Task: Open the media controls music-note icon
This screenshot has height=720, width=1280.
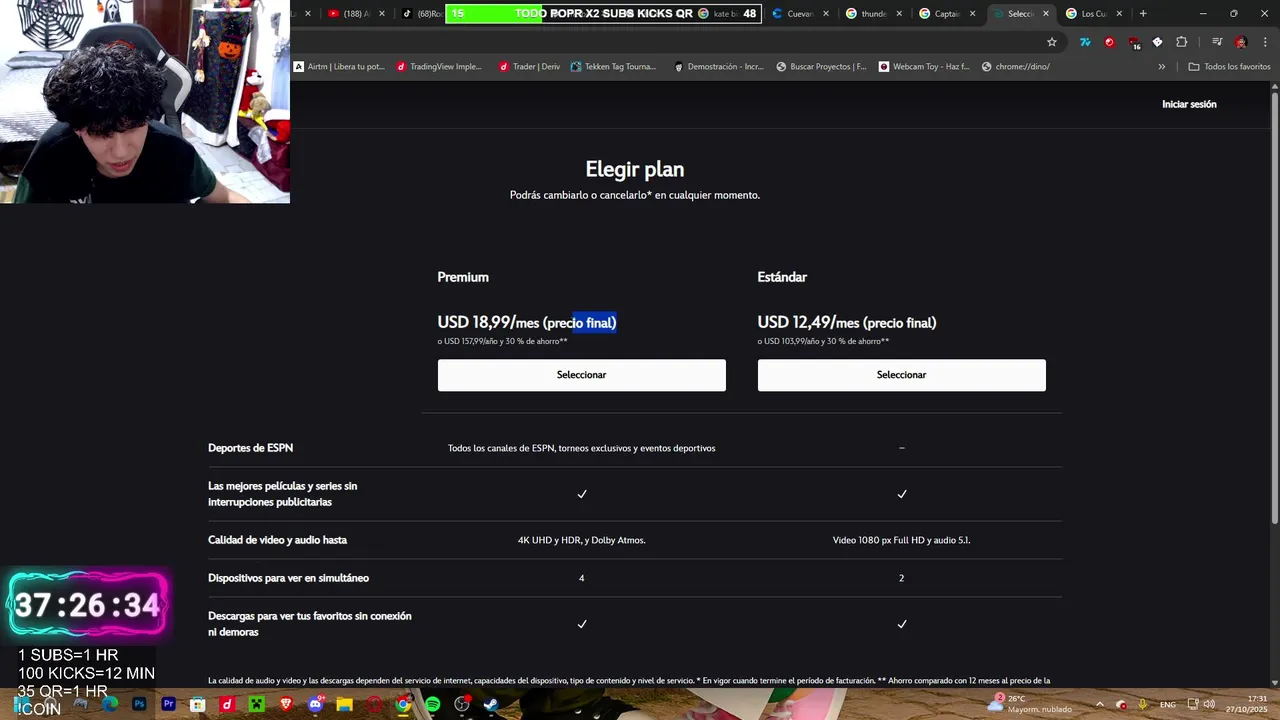Action: click(1217, 42)
